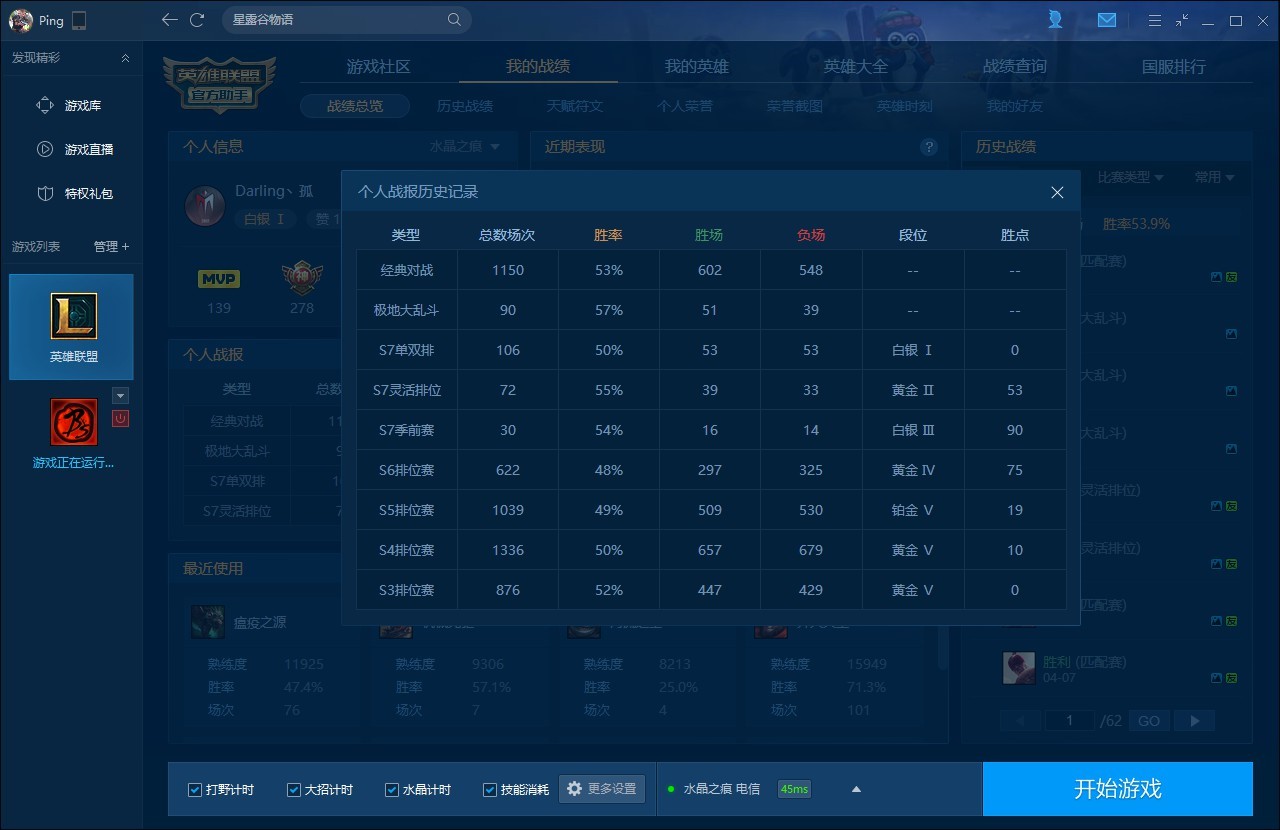Select the 荣誉截图 sub-tab

click(795, 106)
